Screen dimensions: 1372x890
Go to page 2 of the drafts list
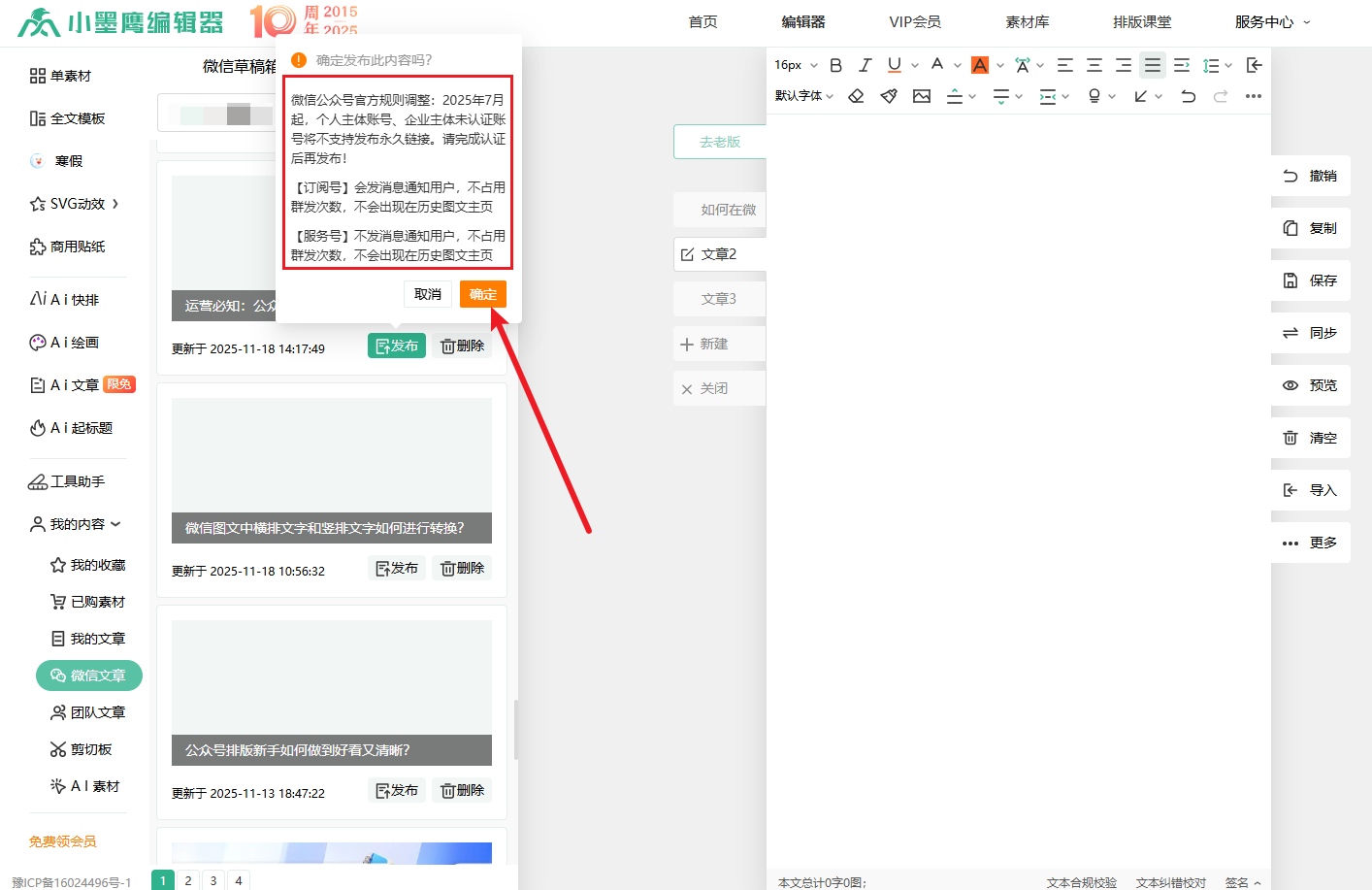[x=188, y=880]
